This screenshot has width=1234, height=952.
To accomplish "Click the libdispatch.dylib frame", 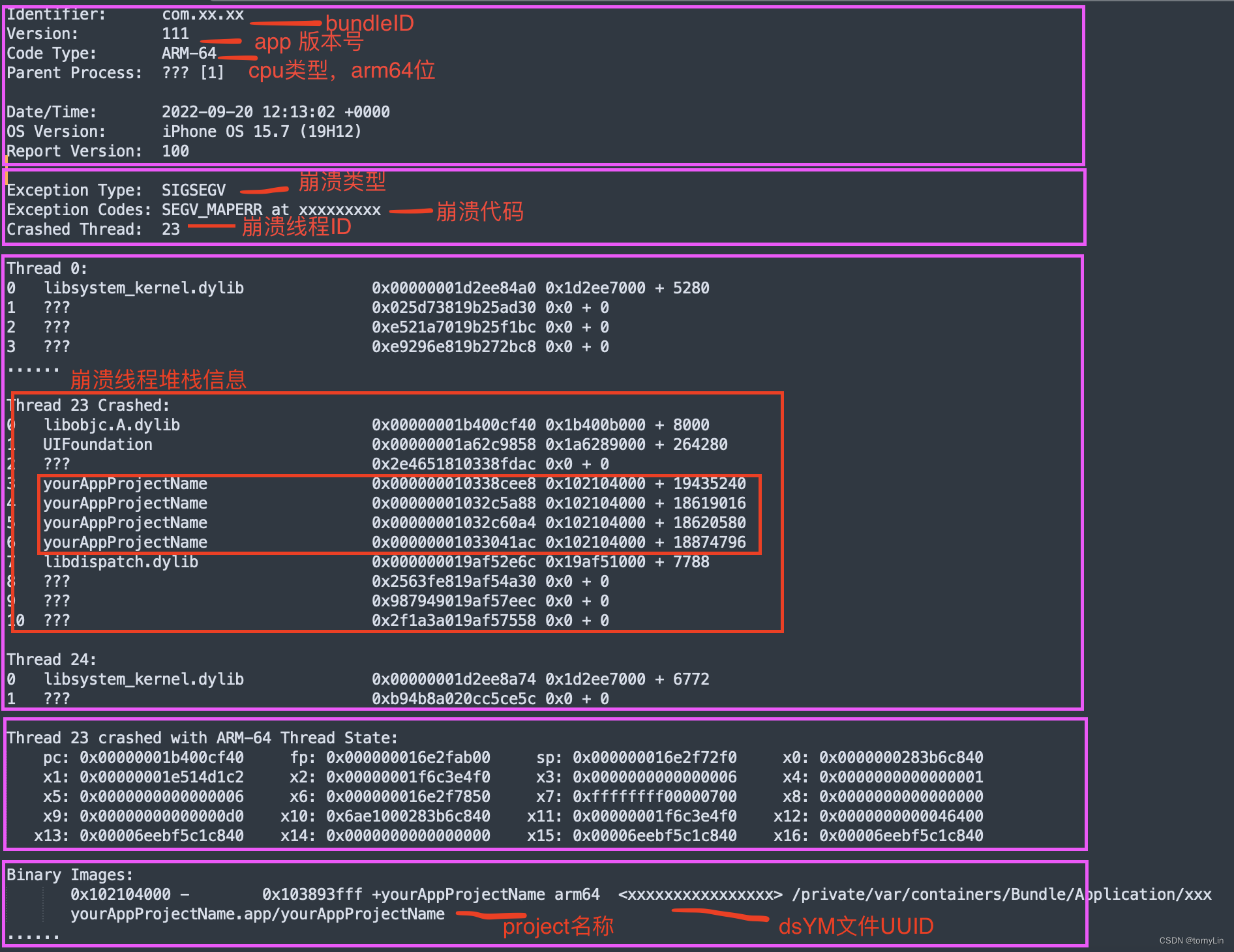I will click(121, 562).
